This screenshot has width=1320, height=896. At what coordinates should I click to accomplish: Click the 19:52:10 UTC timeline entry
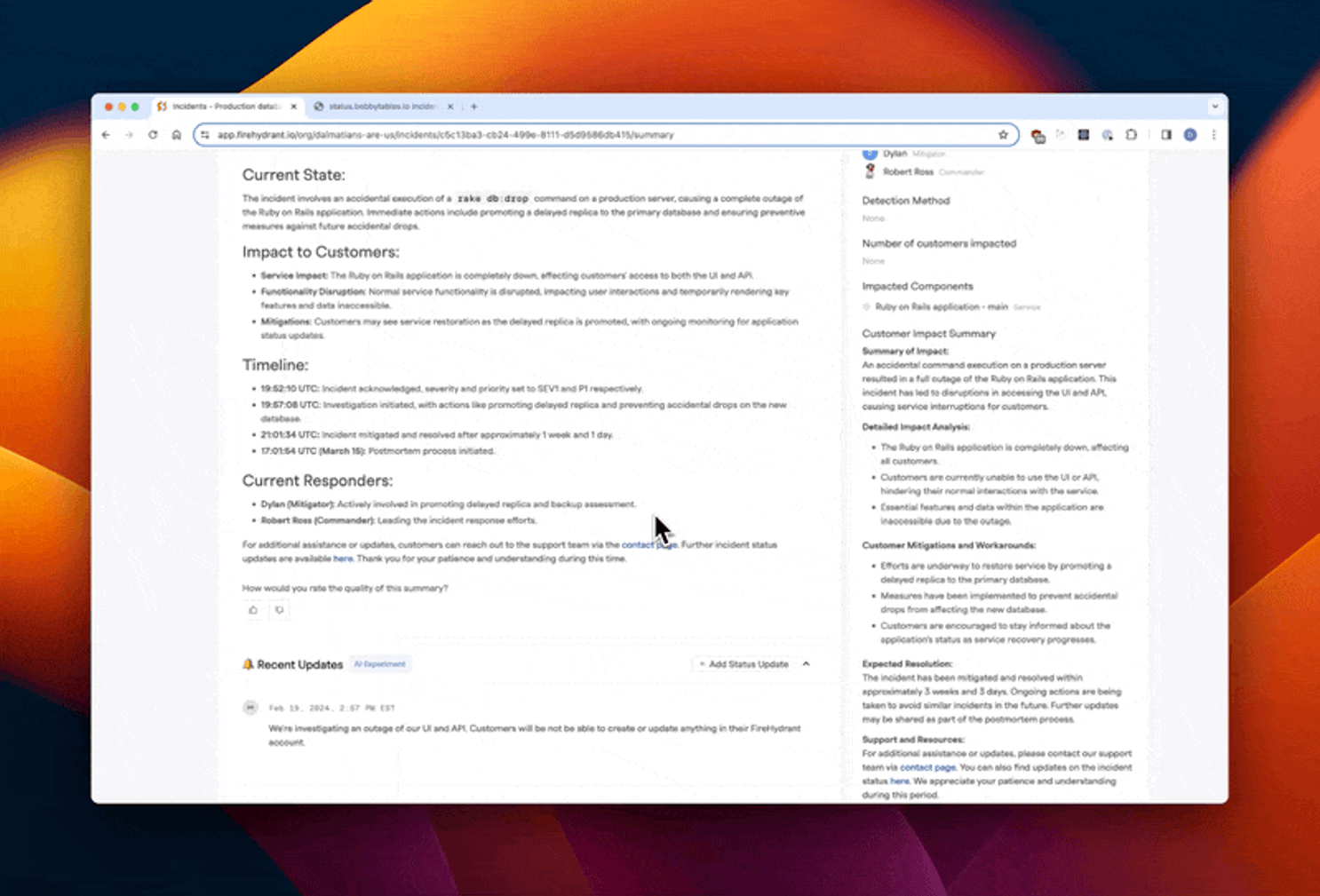click(x=451, y=388)
